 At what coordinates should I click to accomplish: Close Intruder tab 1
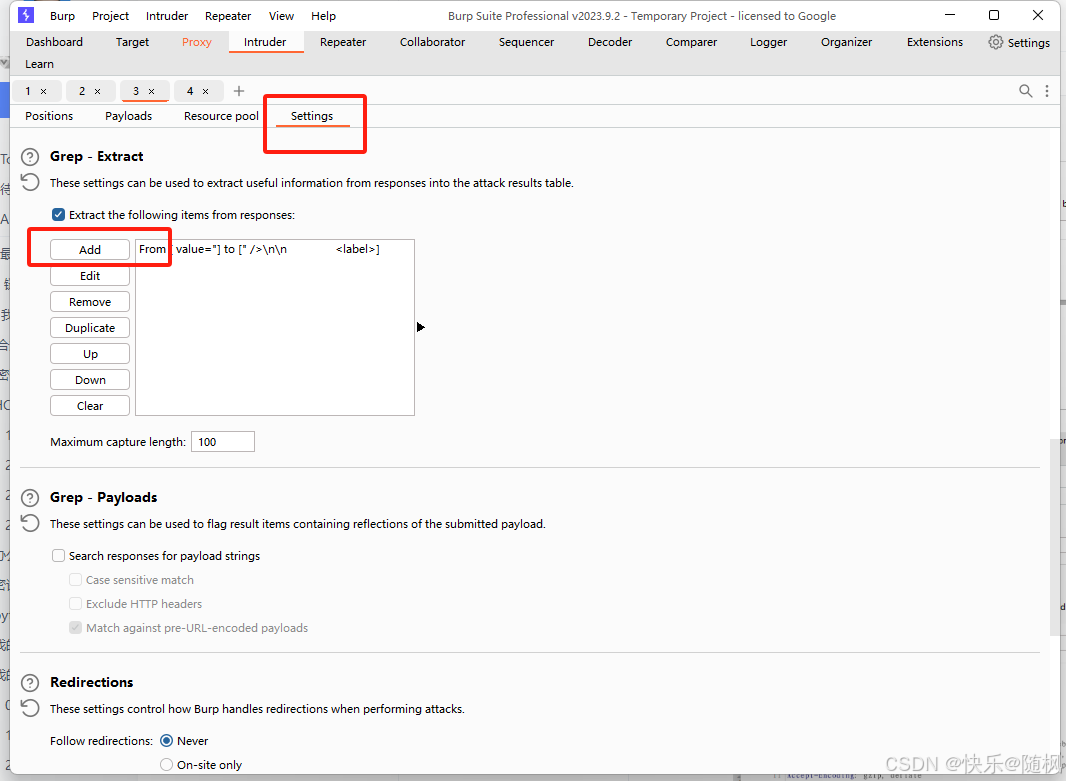[44, 91]
